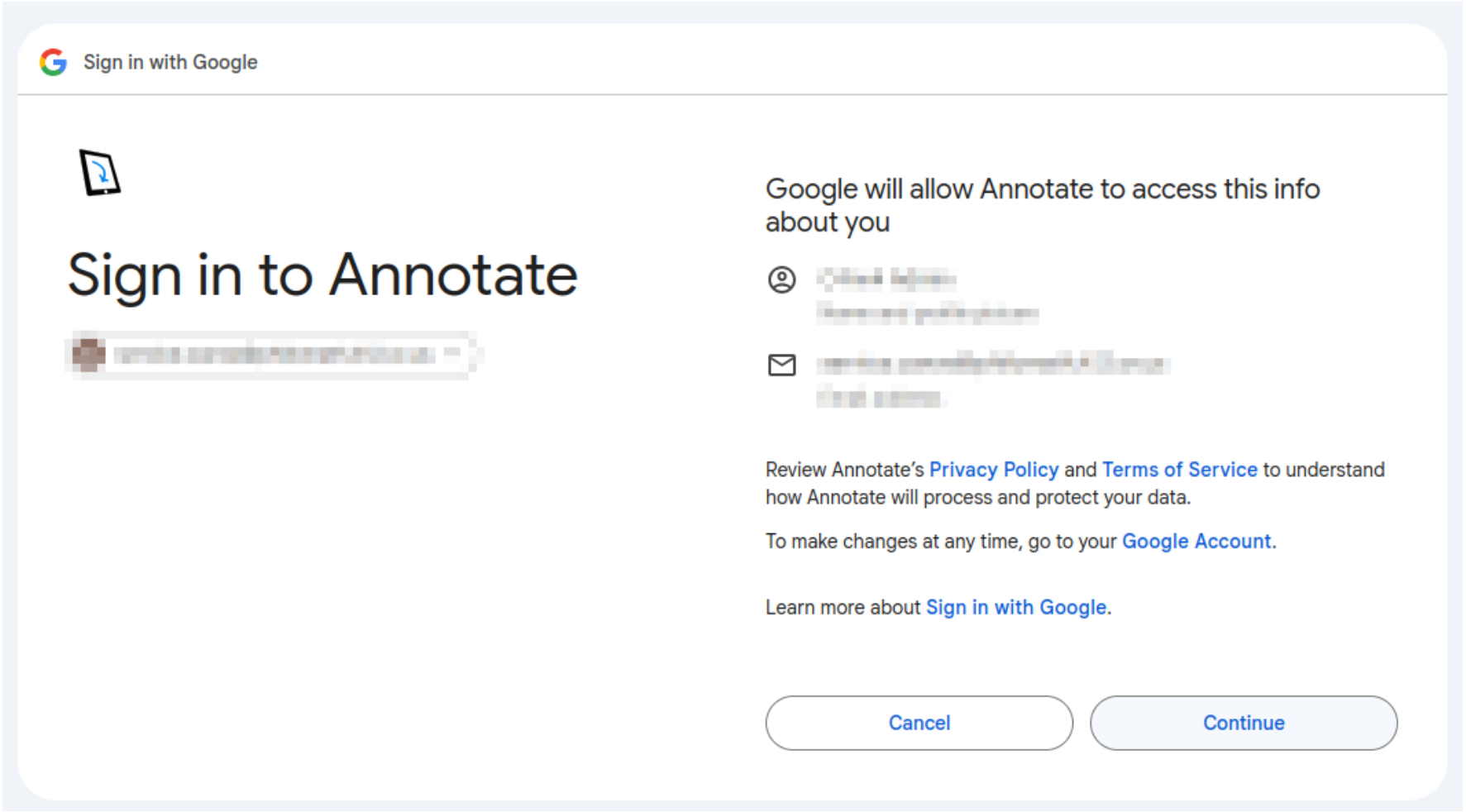The height and width of the screenshot is (812, 1466).
Task: Go to the Google Account link
Action: tap(1196, 542)
